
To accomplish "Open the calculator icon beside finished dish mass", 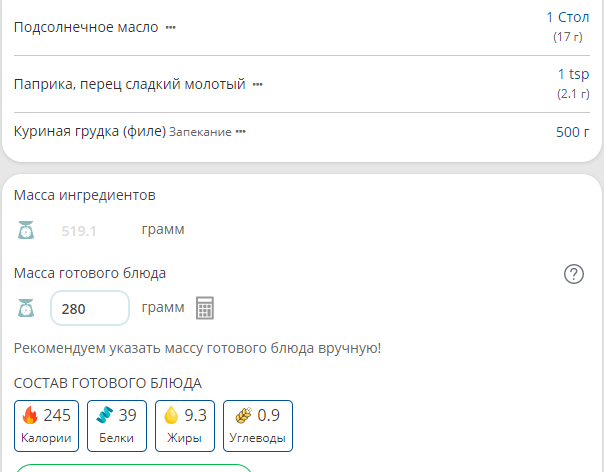I will [x=205, y=308].
